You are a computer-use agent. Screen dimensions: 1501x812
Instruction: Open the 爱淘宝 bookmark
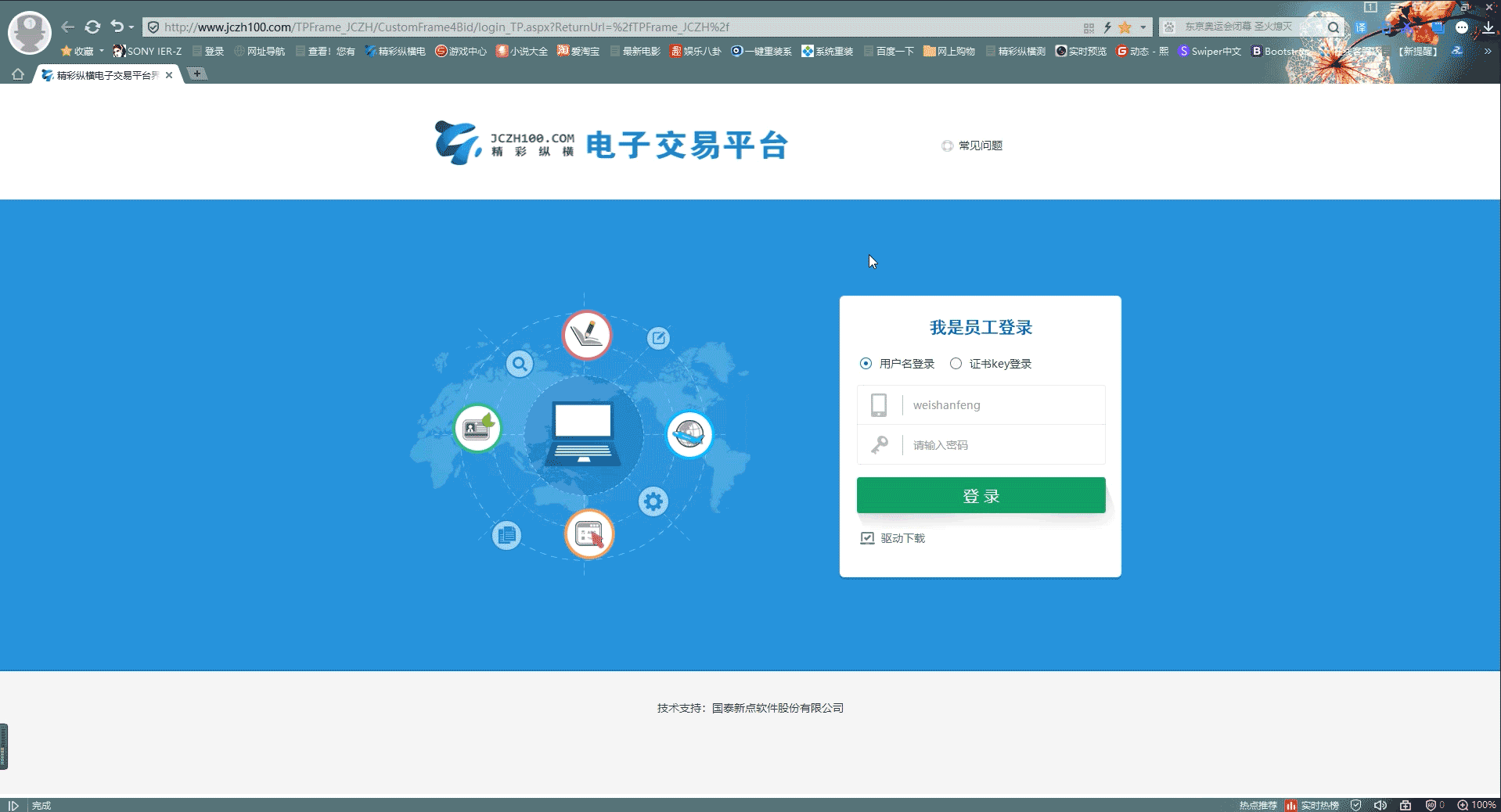pos(578,52)
